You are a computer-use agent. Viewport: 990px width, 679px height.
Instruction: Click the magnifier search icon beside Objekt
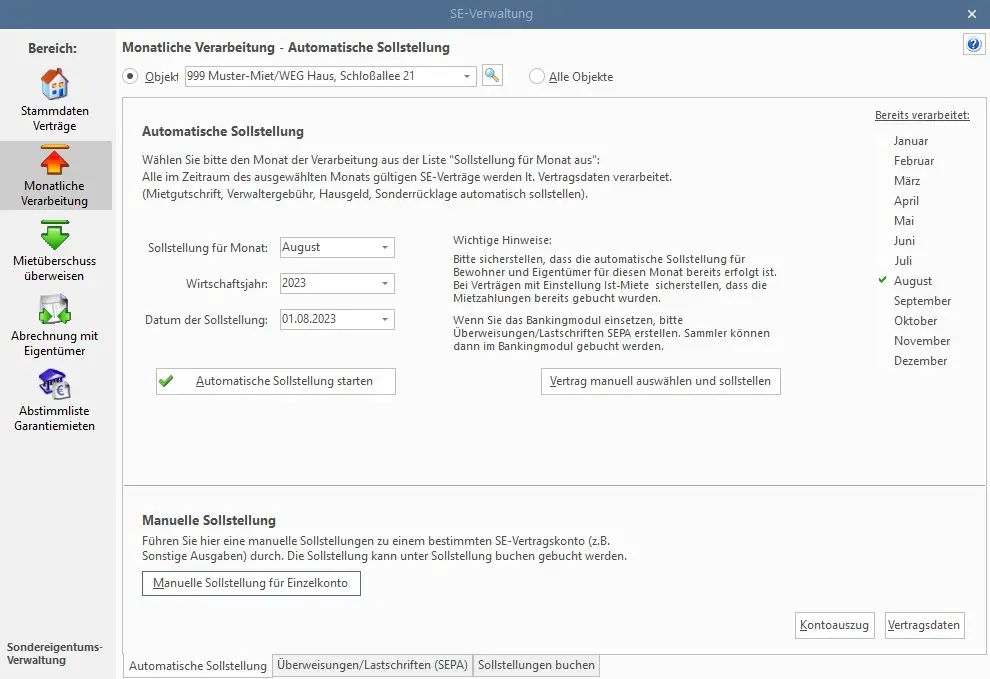coord(492,76)
